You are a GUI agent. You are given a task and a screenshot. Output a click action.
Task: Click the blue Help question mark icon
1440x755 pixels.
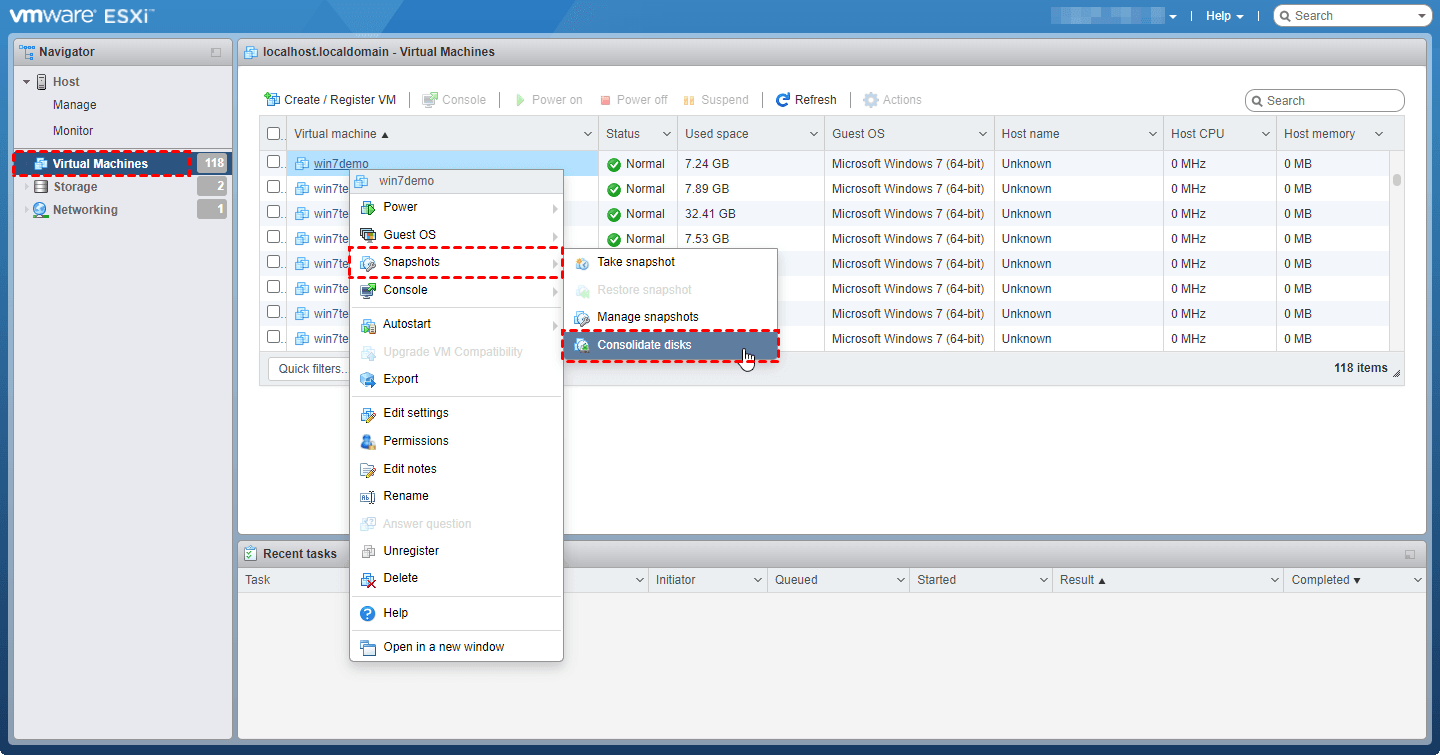tap(368, 613)
